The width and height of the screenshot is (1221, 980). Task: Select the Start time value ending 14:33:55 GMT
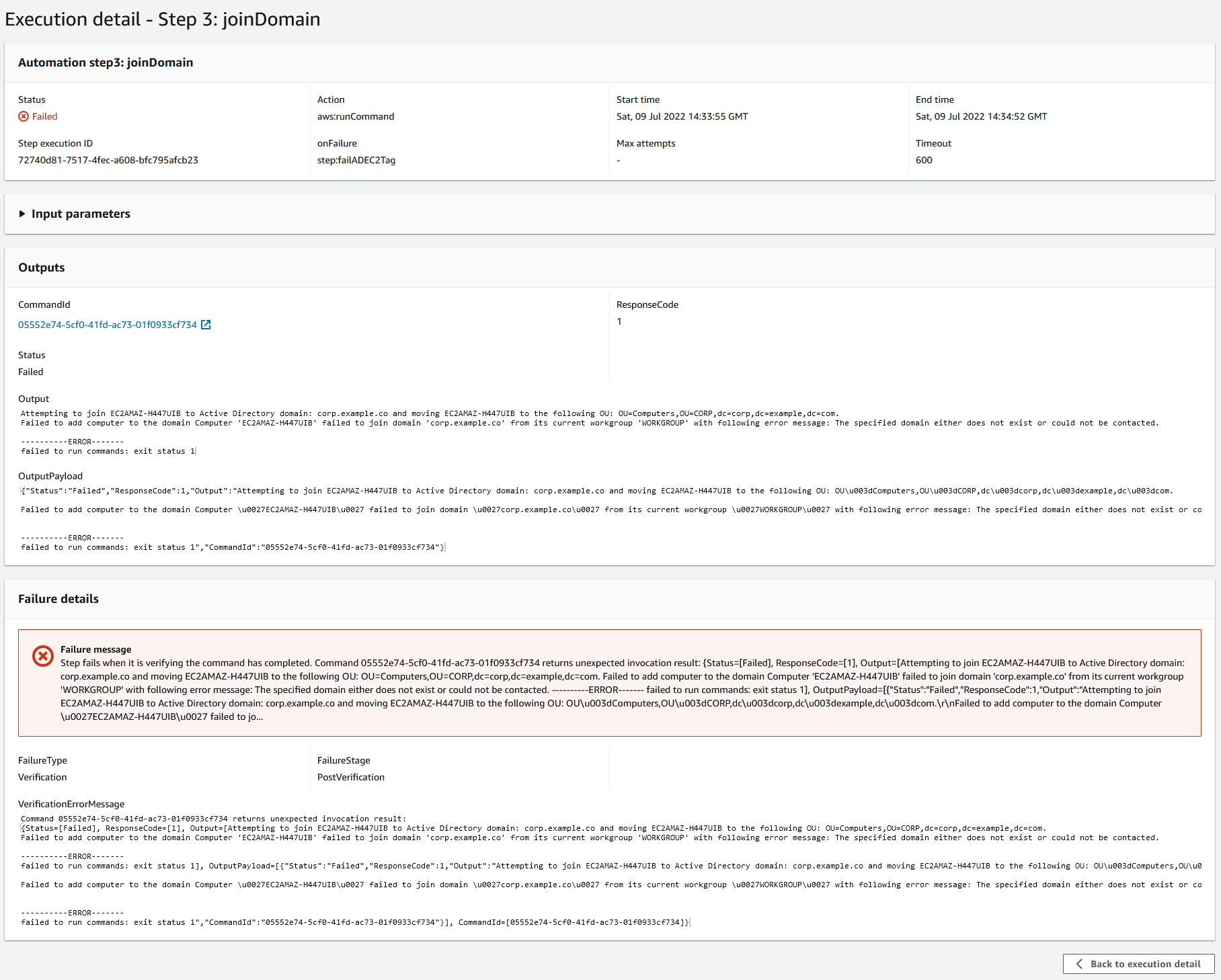click(682, 116)
